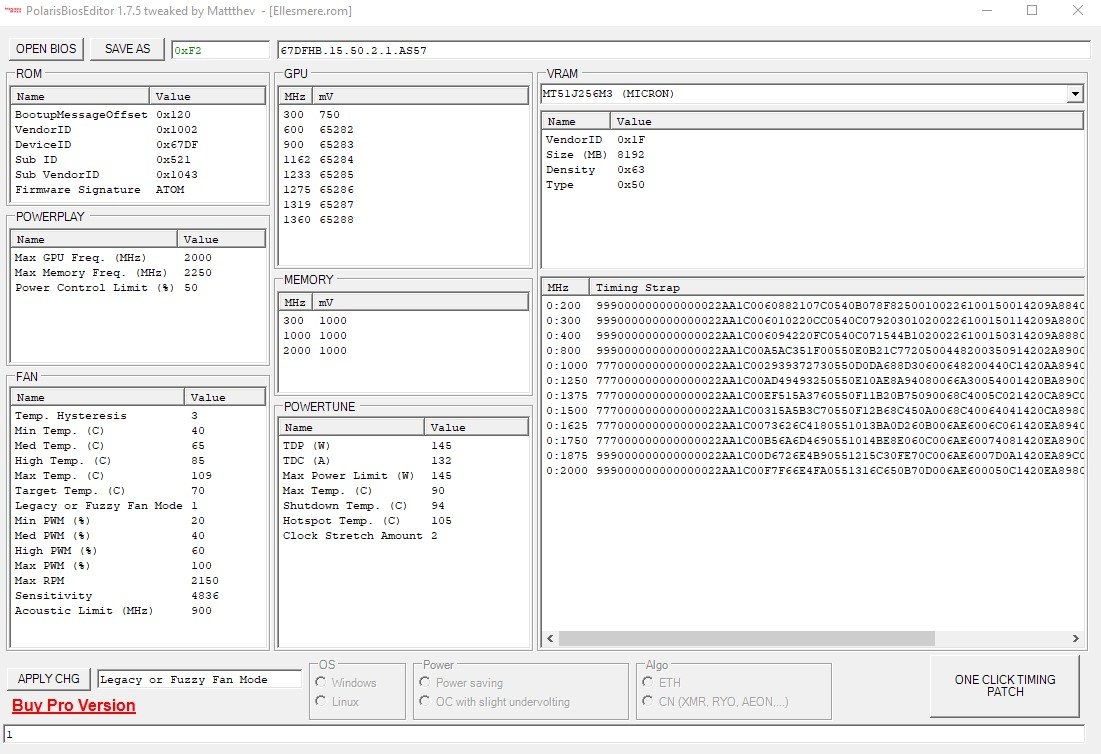Expand the VRAM memory type dropdown
The width and height of the screenshot is (1101, 754).
1075,94
